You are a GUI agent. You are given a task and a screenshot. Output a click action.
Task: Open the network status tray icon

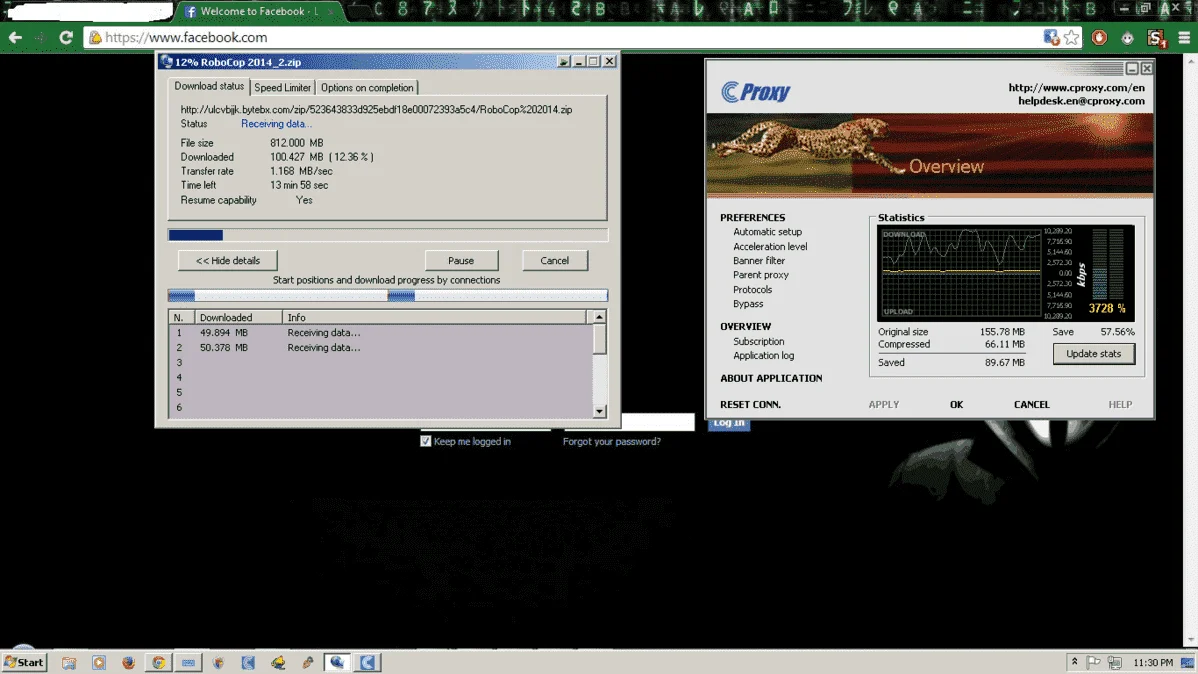point(1115,663)
